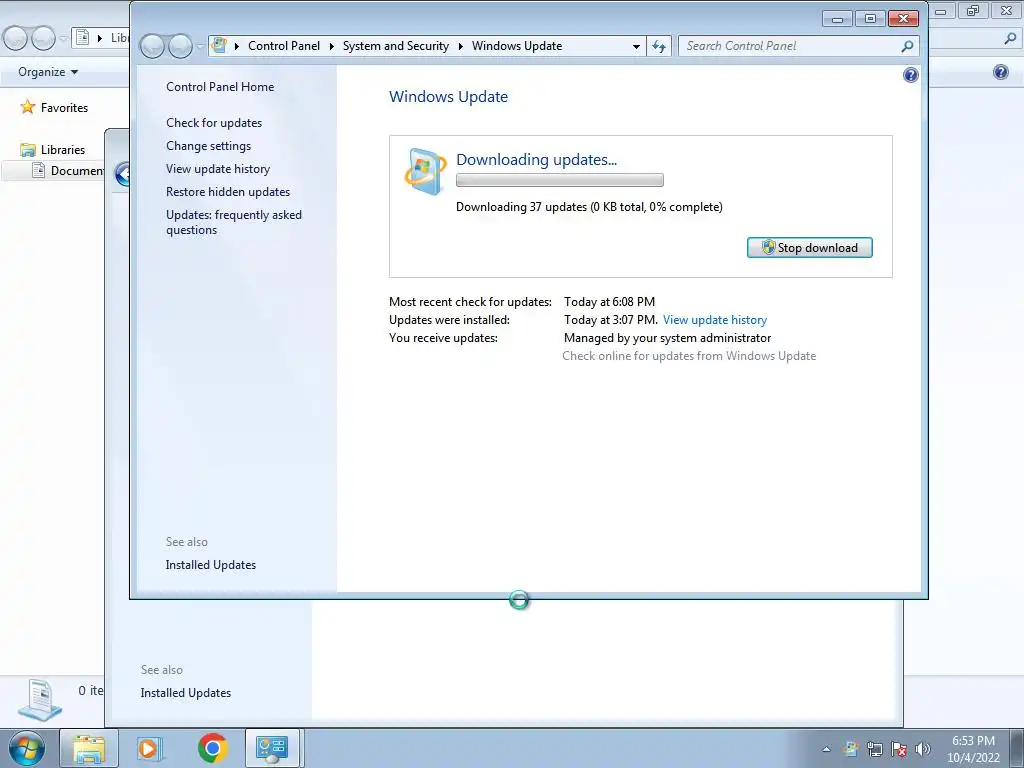
Task: Click the Windows Update page title
Action: 449,97
